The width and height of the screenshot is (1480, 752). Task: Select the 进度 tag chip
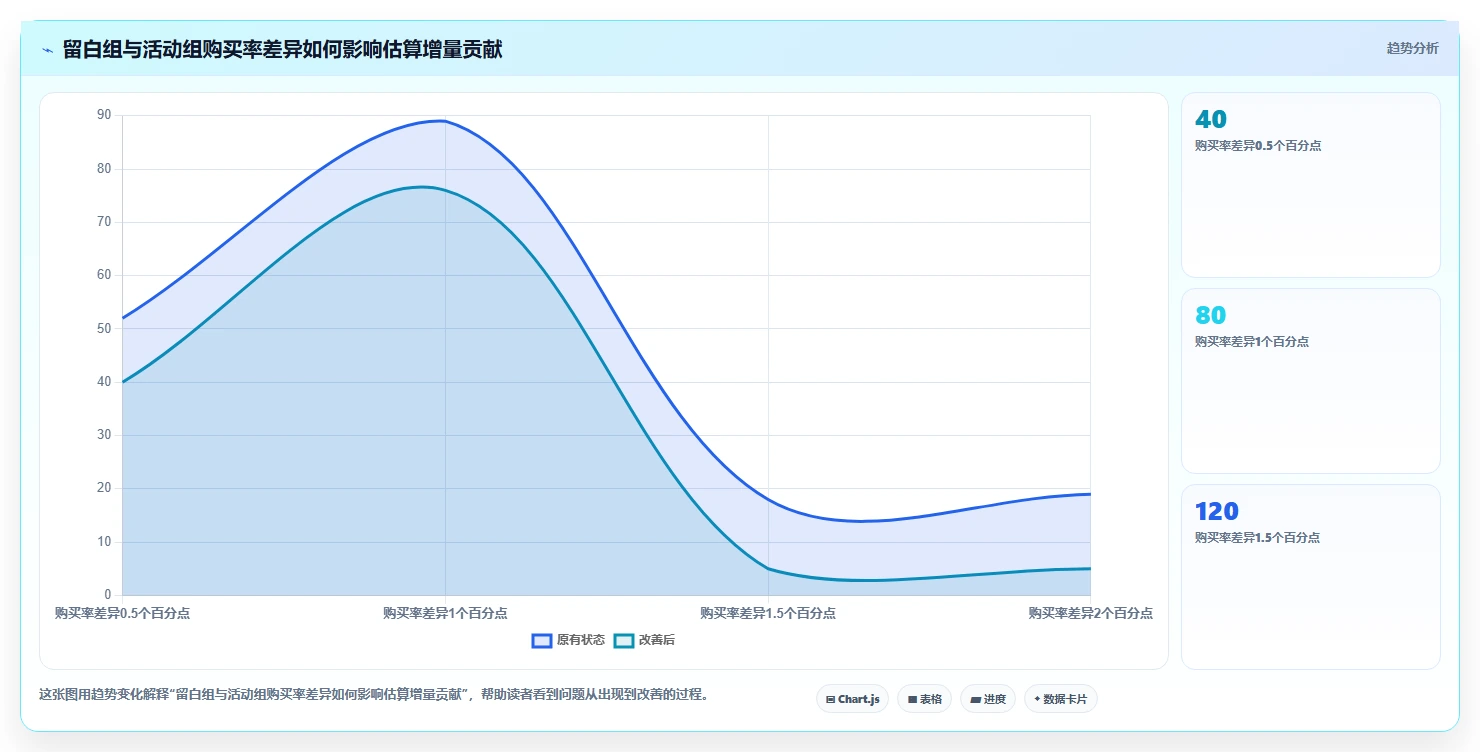pos(987,699)
